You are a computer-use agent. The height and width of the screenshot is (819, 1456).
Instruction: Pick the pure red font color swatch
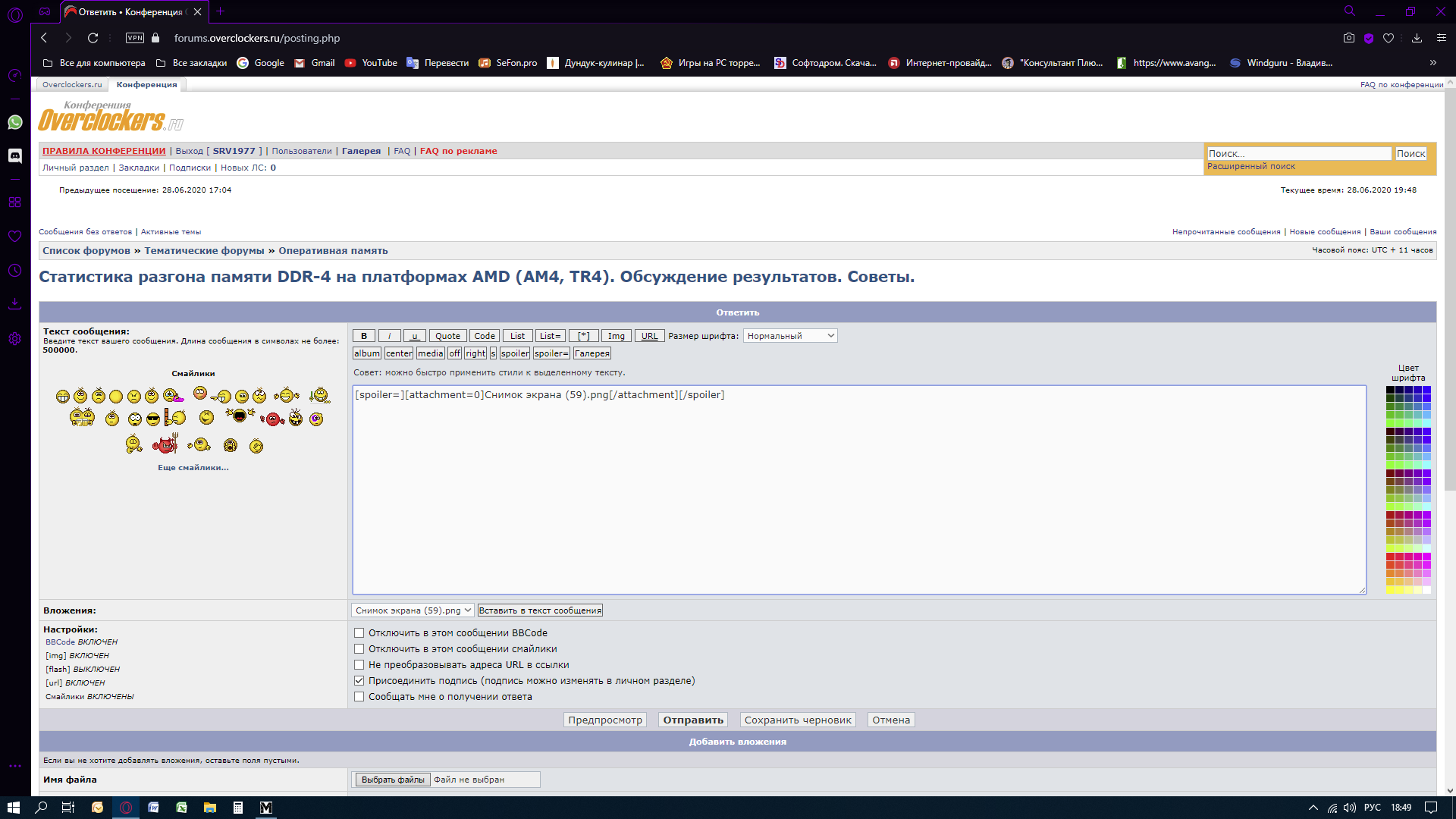pyautogui.click(x=1391, y=557)
